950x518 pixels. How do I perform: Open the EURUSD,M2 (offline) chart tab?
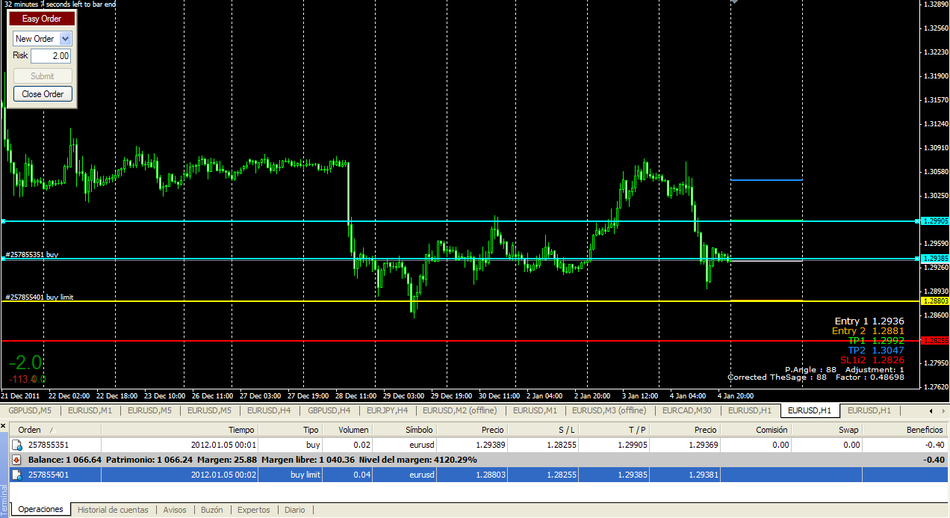[461, 410]
